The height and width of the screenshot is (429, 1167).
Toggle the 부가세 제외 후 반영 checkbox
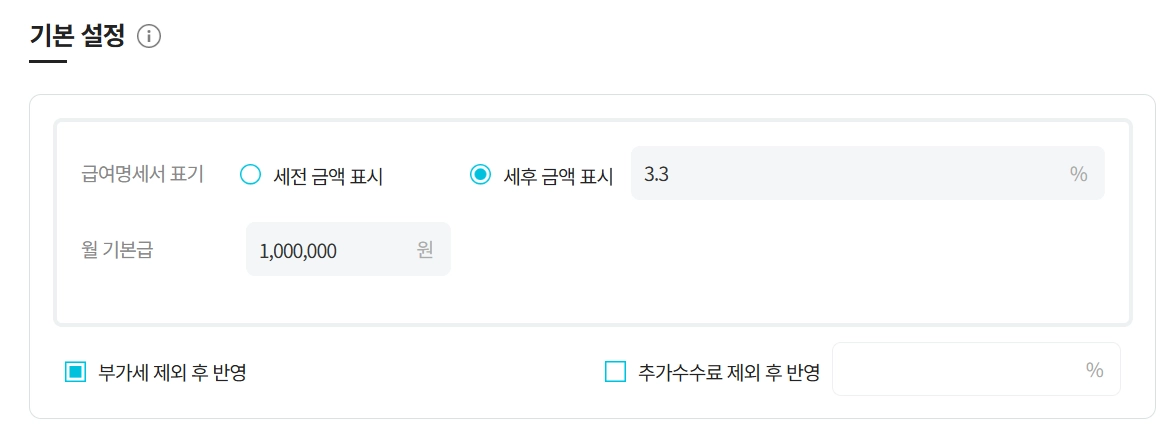tap(76, 373)
